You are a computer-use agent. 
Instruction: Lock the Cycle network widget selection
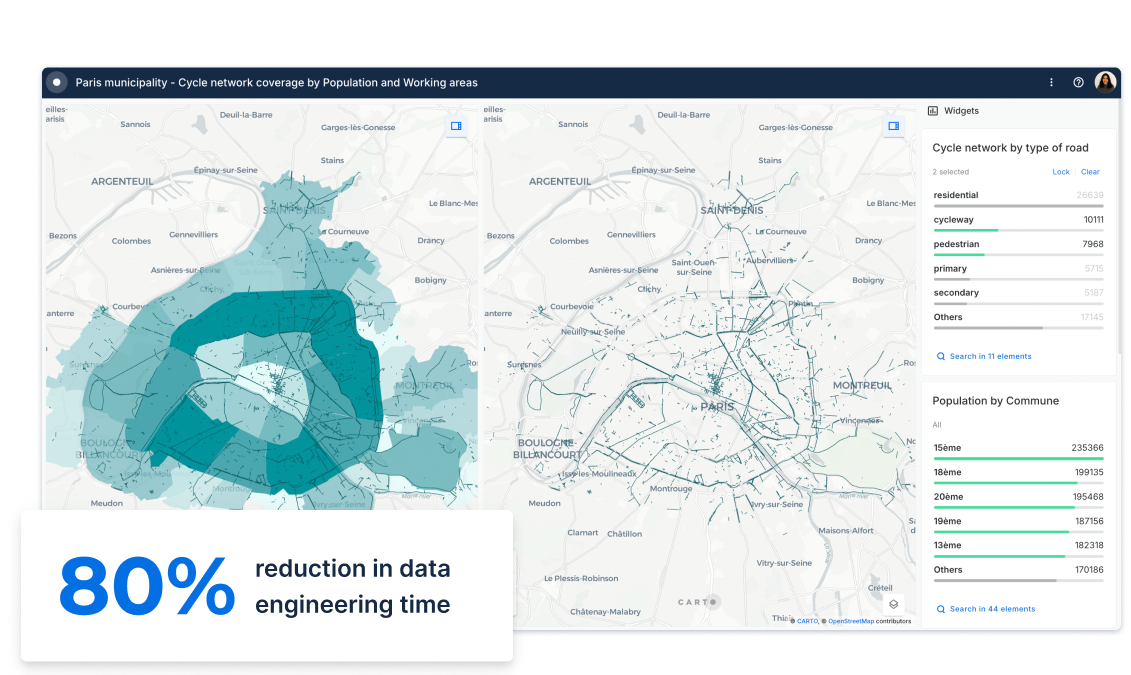(x=1061, y=171)
